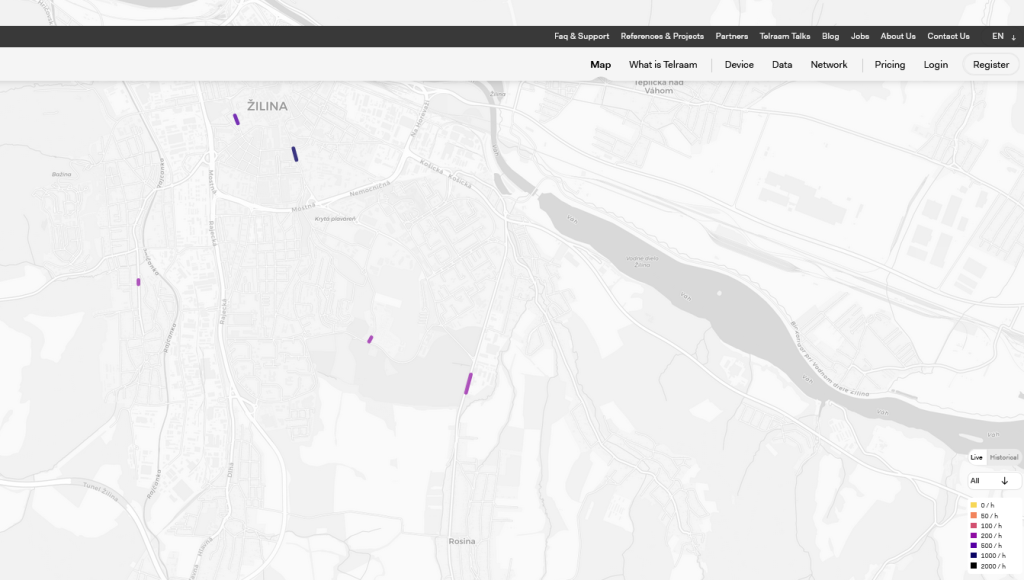The width and height of the screenshot is (1024, 580).
Task: Go to the Data menu item
Action: pos(782,65)
